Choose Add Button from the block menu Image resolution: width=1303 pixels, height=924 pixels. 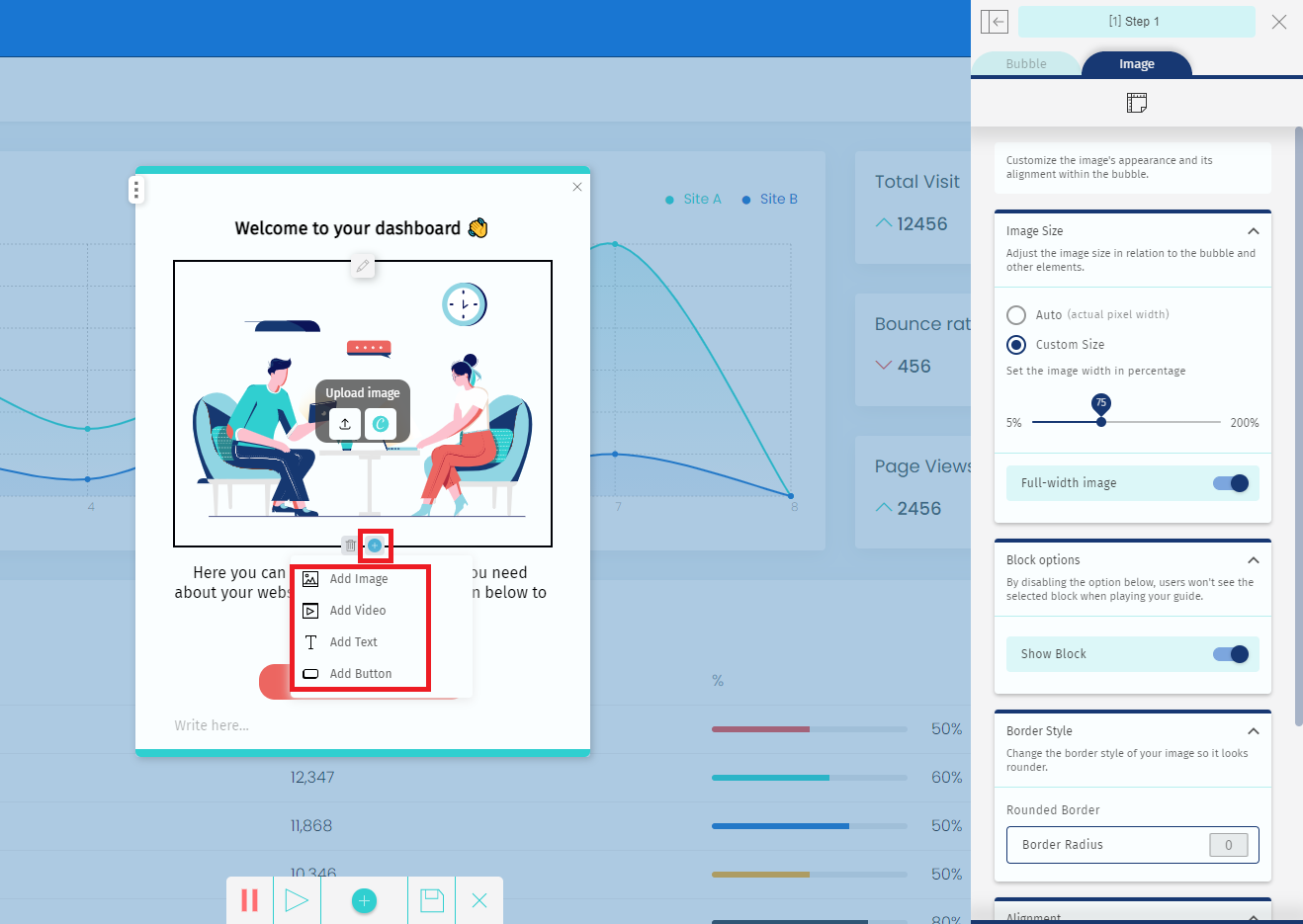pos(361,674)
